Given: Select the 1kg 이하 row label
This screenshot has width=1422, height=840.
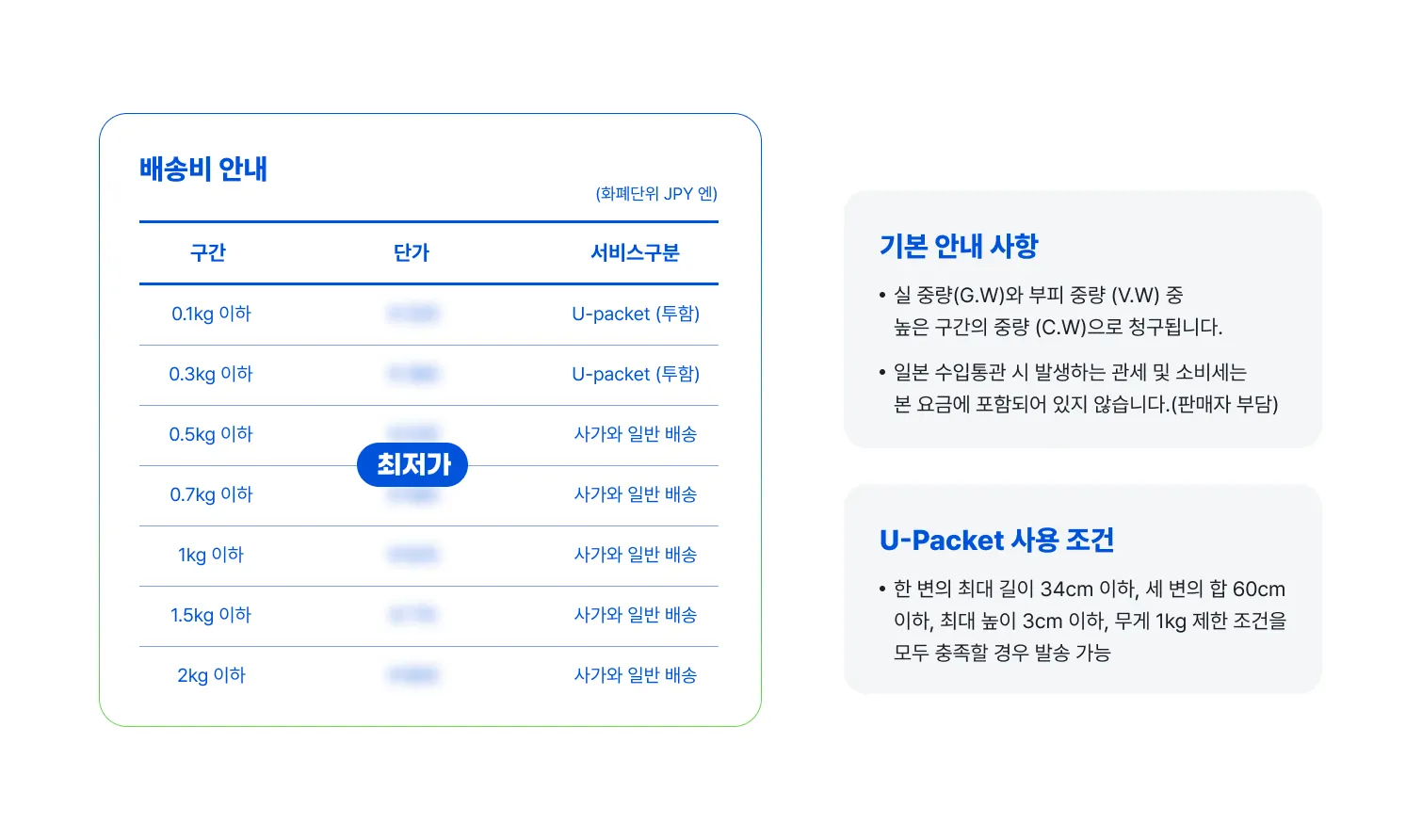Looking at the screenshot, I should pos(211,555).
